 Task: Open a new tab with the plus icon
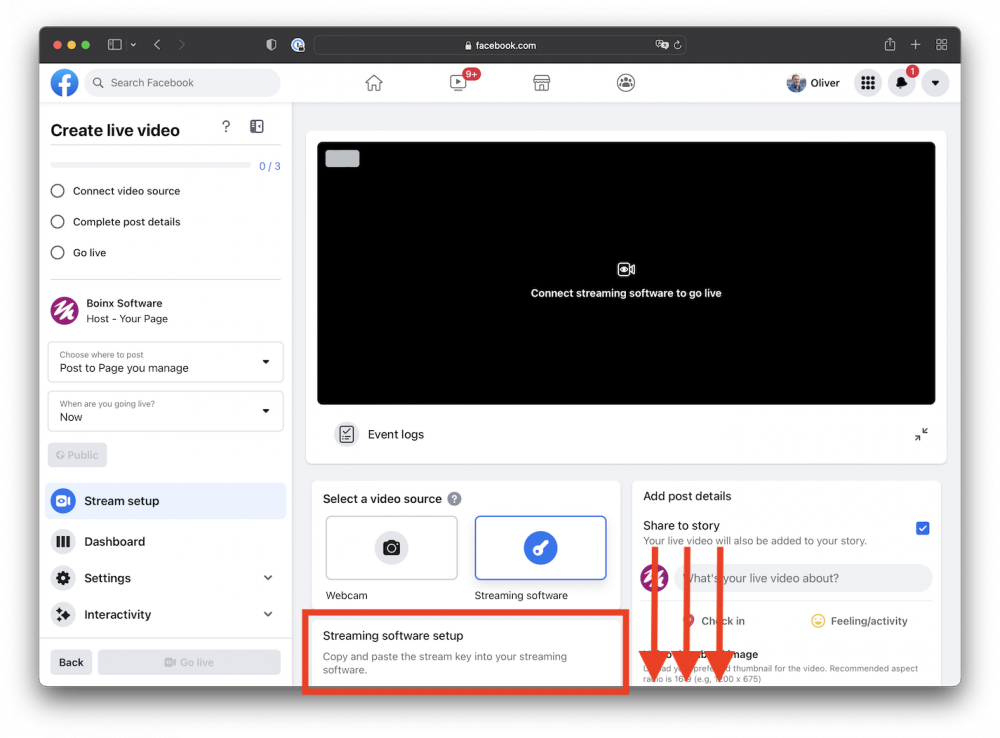pos(915,45)
